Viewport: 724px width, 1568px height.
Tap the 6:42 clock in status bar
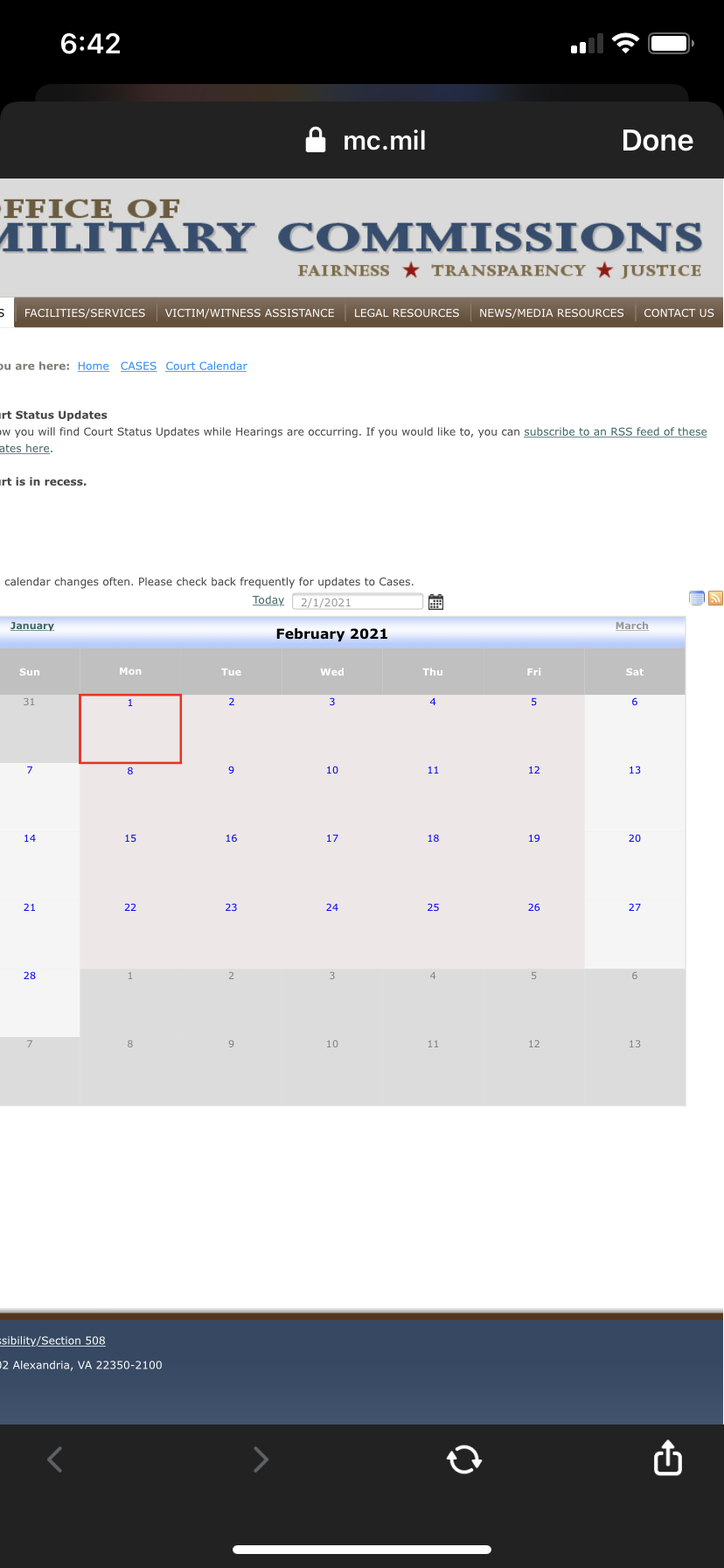tap(91, 43)
